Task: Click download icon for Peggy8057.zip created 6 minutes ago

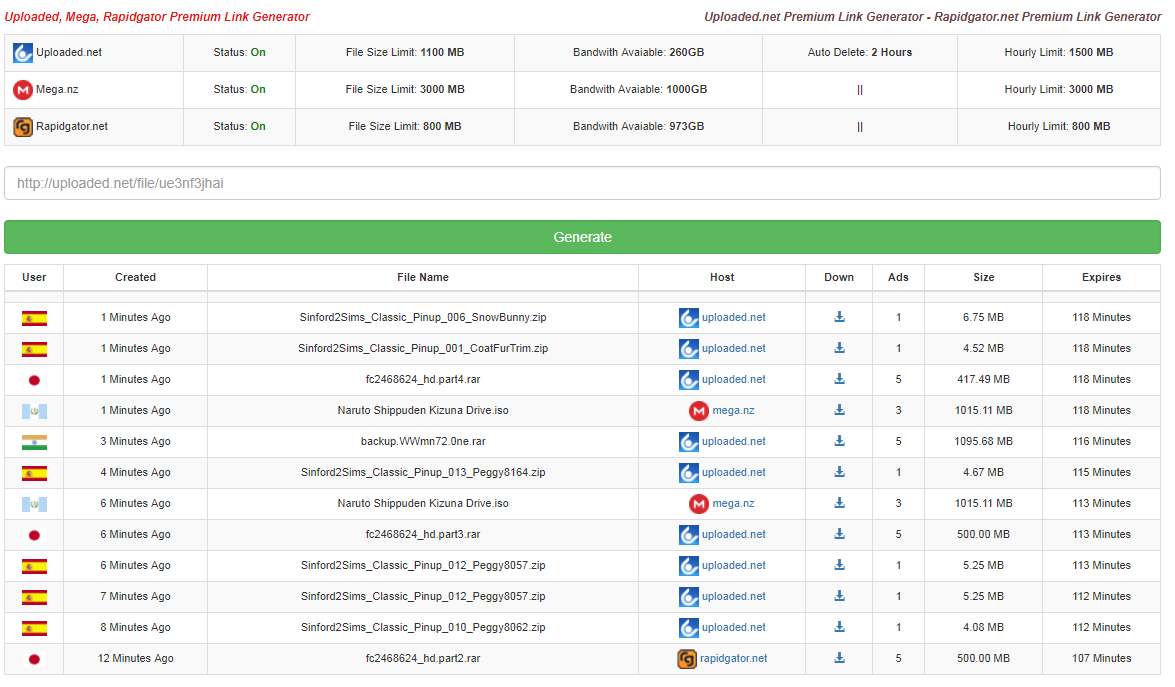Action: pos(839,565)
